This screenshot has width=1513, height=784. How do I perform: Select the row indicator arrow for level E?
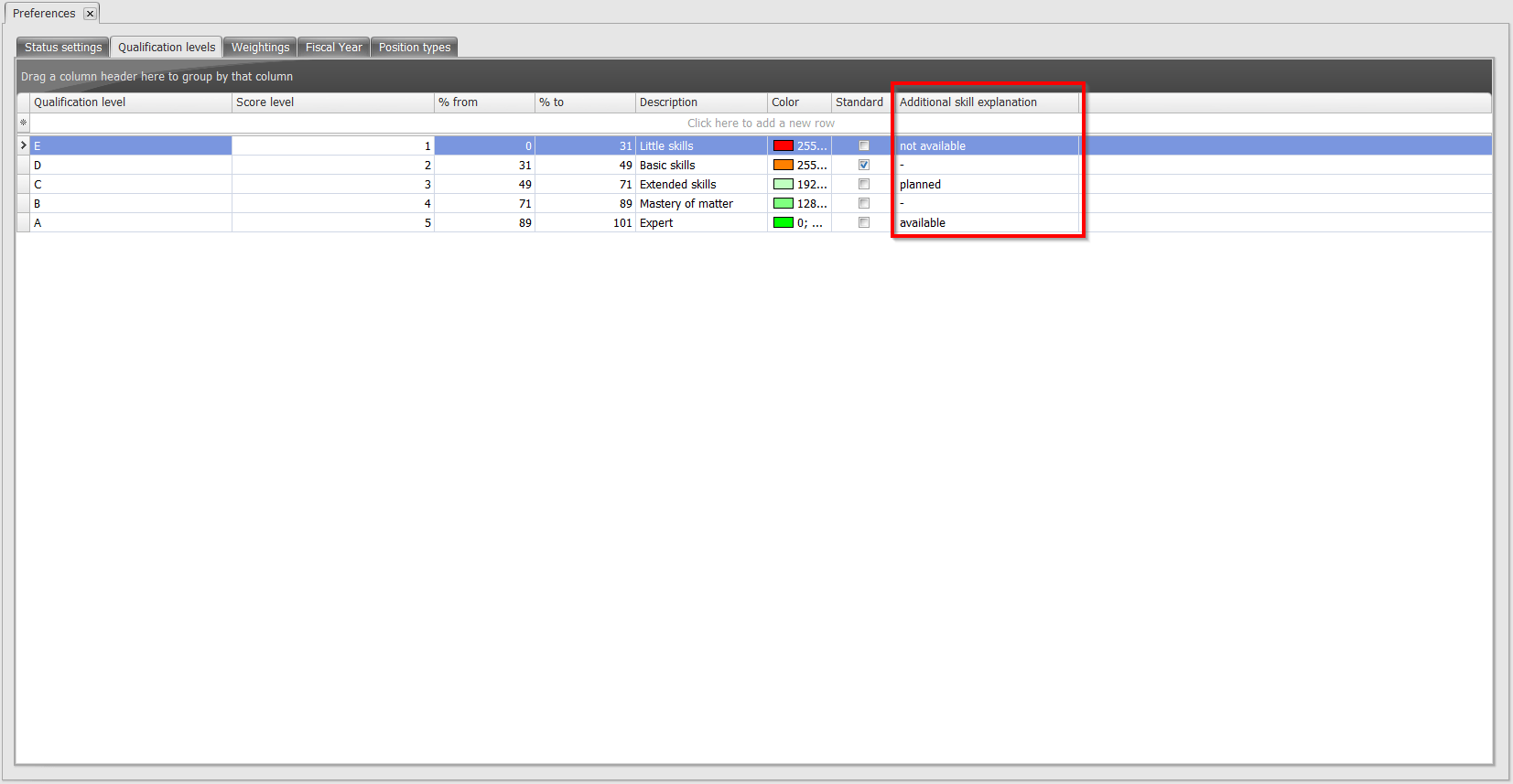pyautogui.click(x=23, y=146)
